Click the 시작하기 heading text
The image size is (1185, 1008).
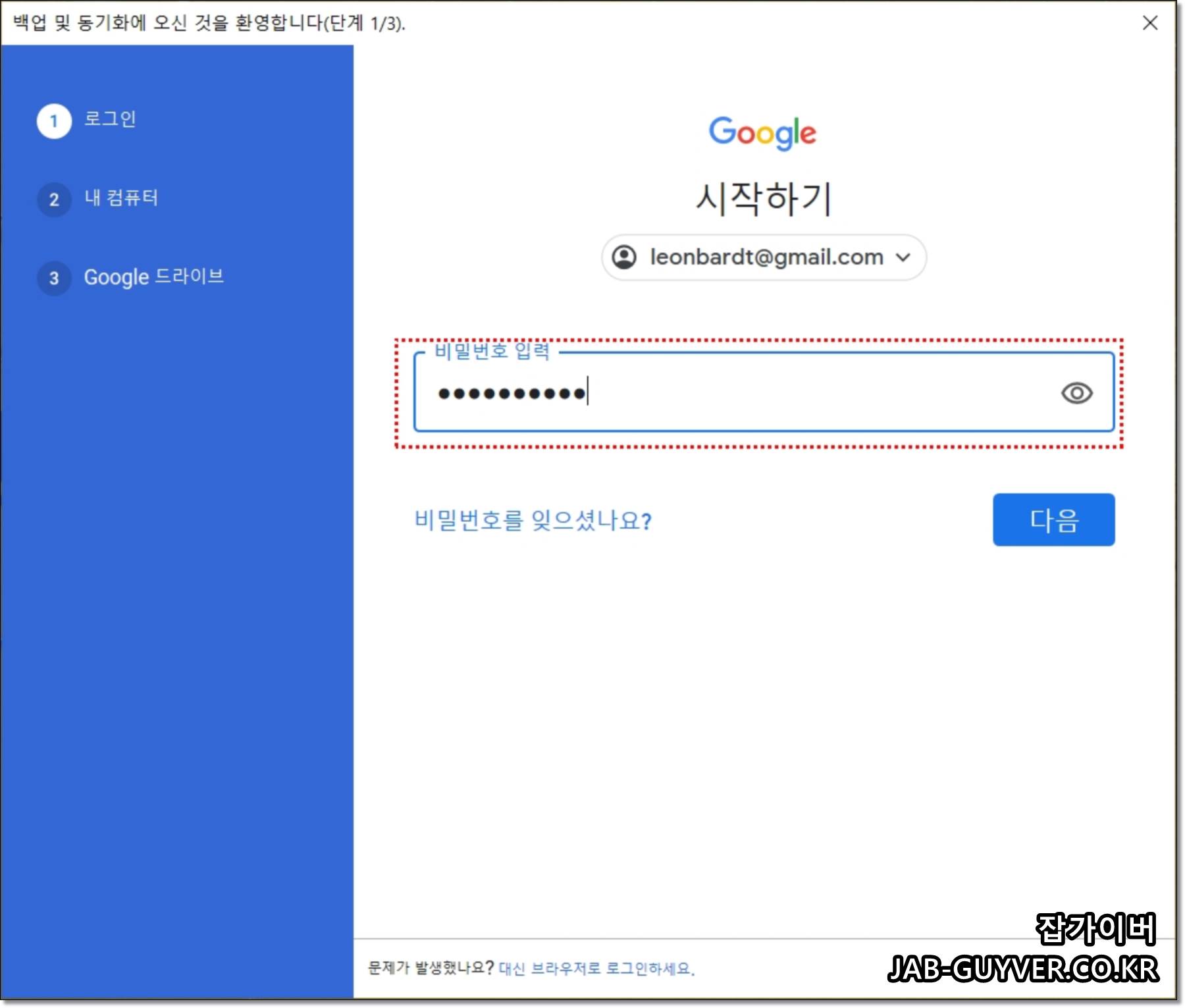[764, 198]
